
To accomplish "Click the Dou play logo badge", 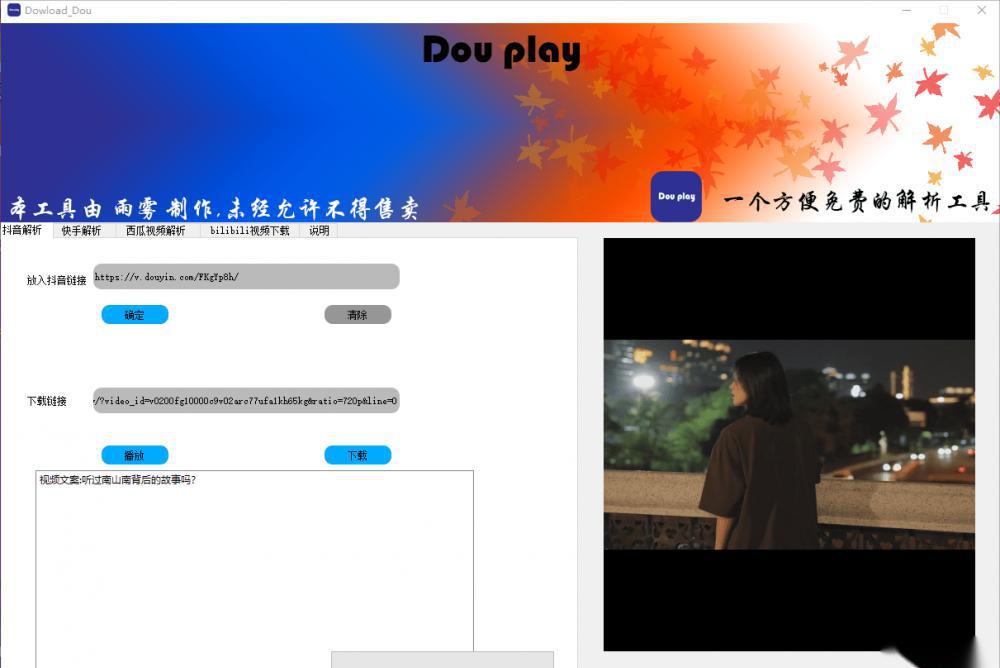I will pos(676,197).
